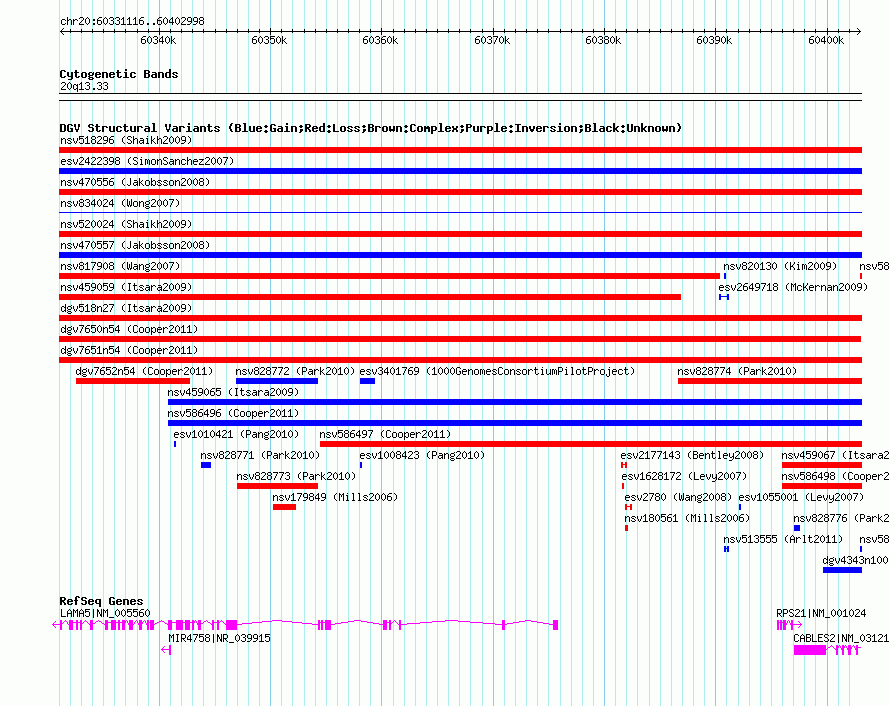Click the Cytogenetic Bands track title

pyautogui.click(x=119, y=74)
